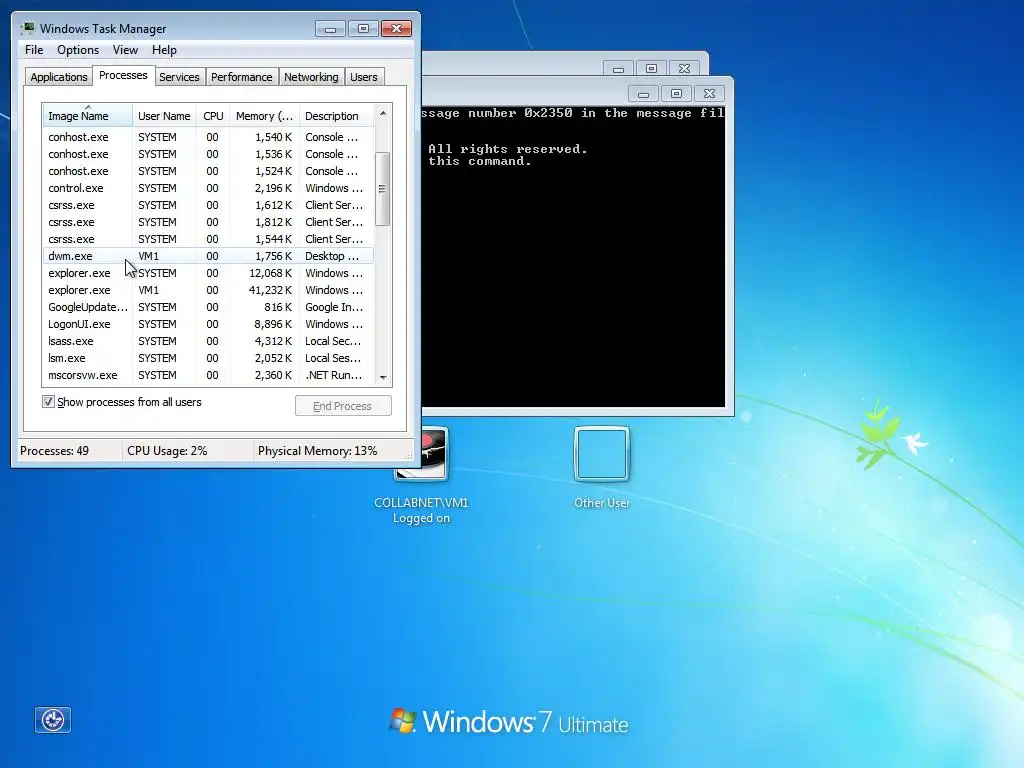Select the Processes tab
Image resolution: width=1024 pixels, height=768 pixels.
123,76
